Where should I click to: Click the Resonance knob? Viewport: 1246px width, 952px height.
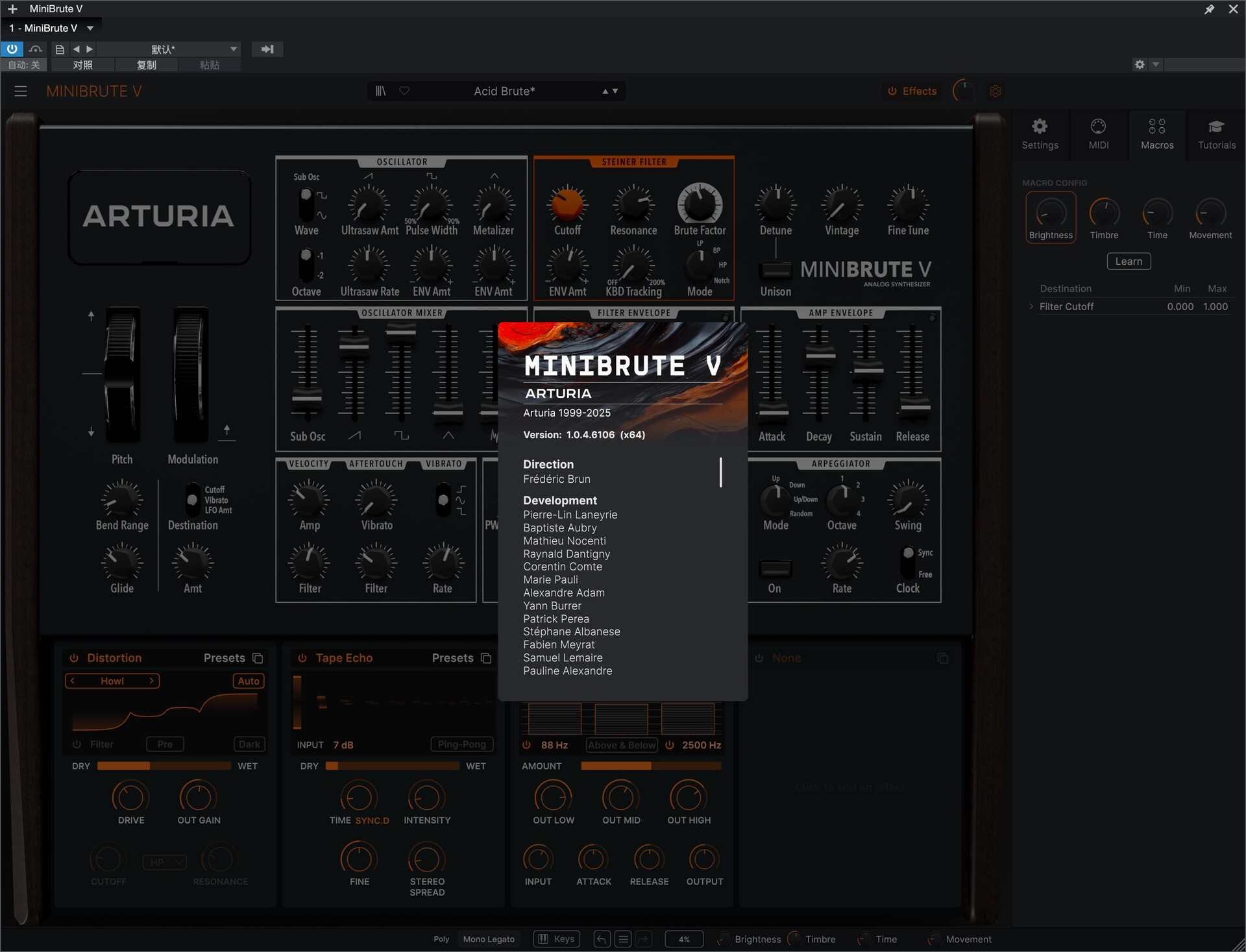click(x=633, y=204)
